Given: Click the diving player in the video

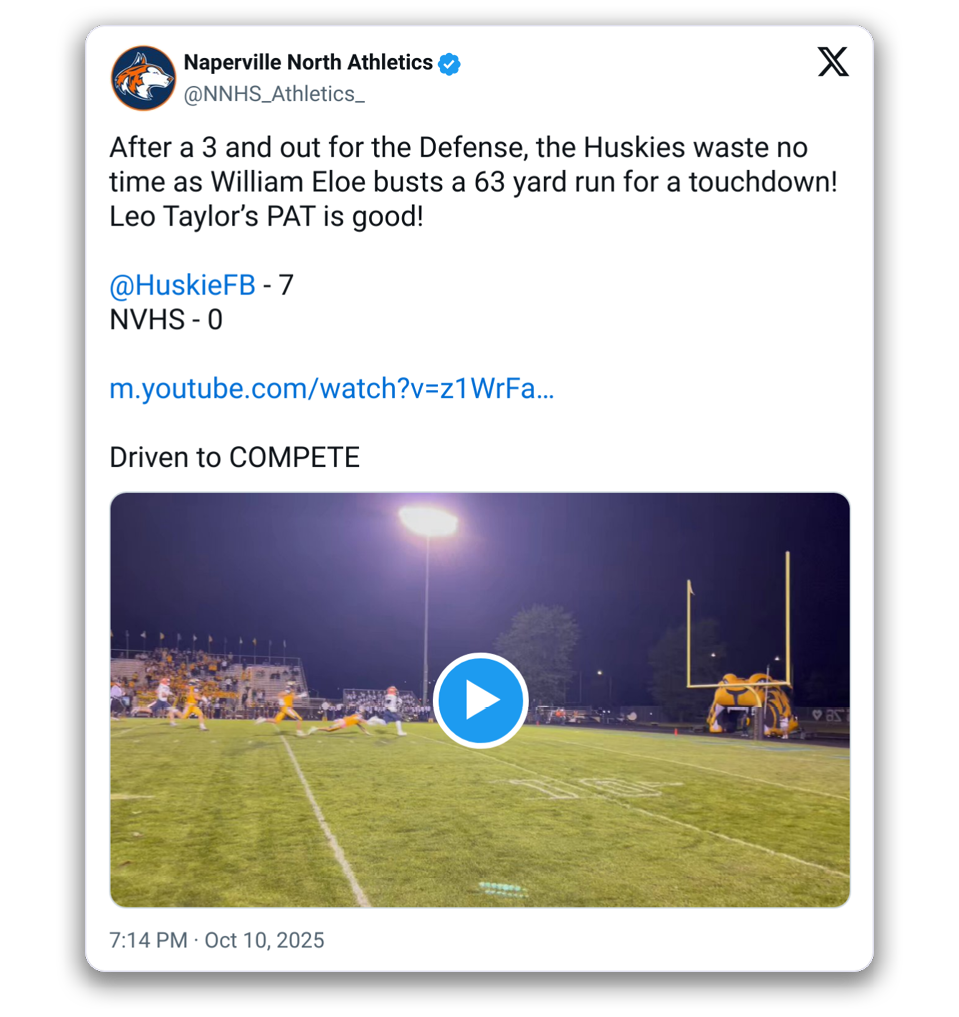Looking at the screenshot, I should (x=342, y=723).
